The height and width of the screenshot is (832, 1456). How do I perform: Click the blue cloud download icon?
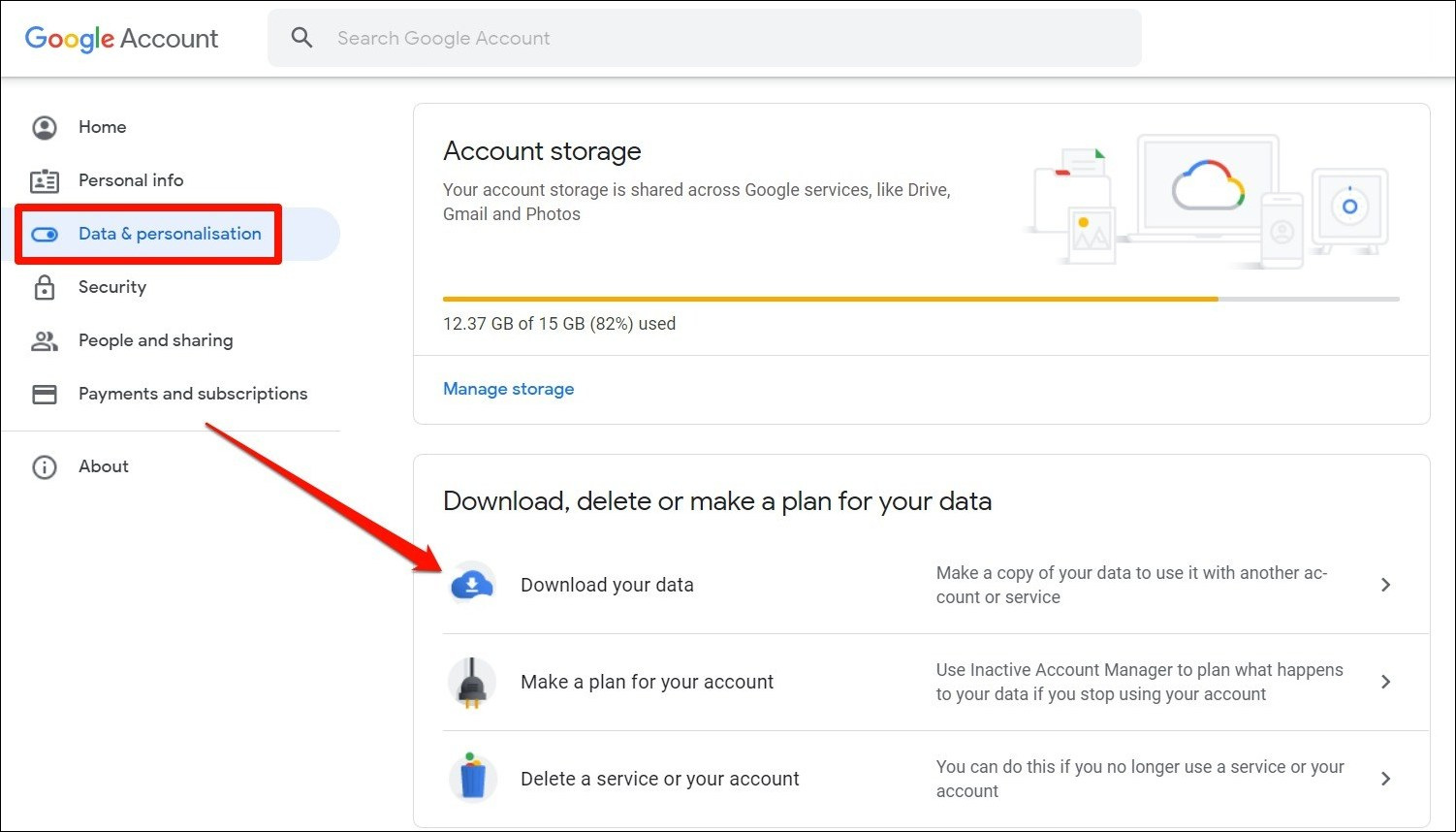tap(472, 585)
